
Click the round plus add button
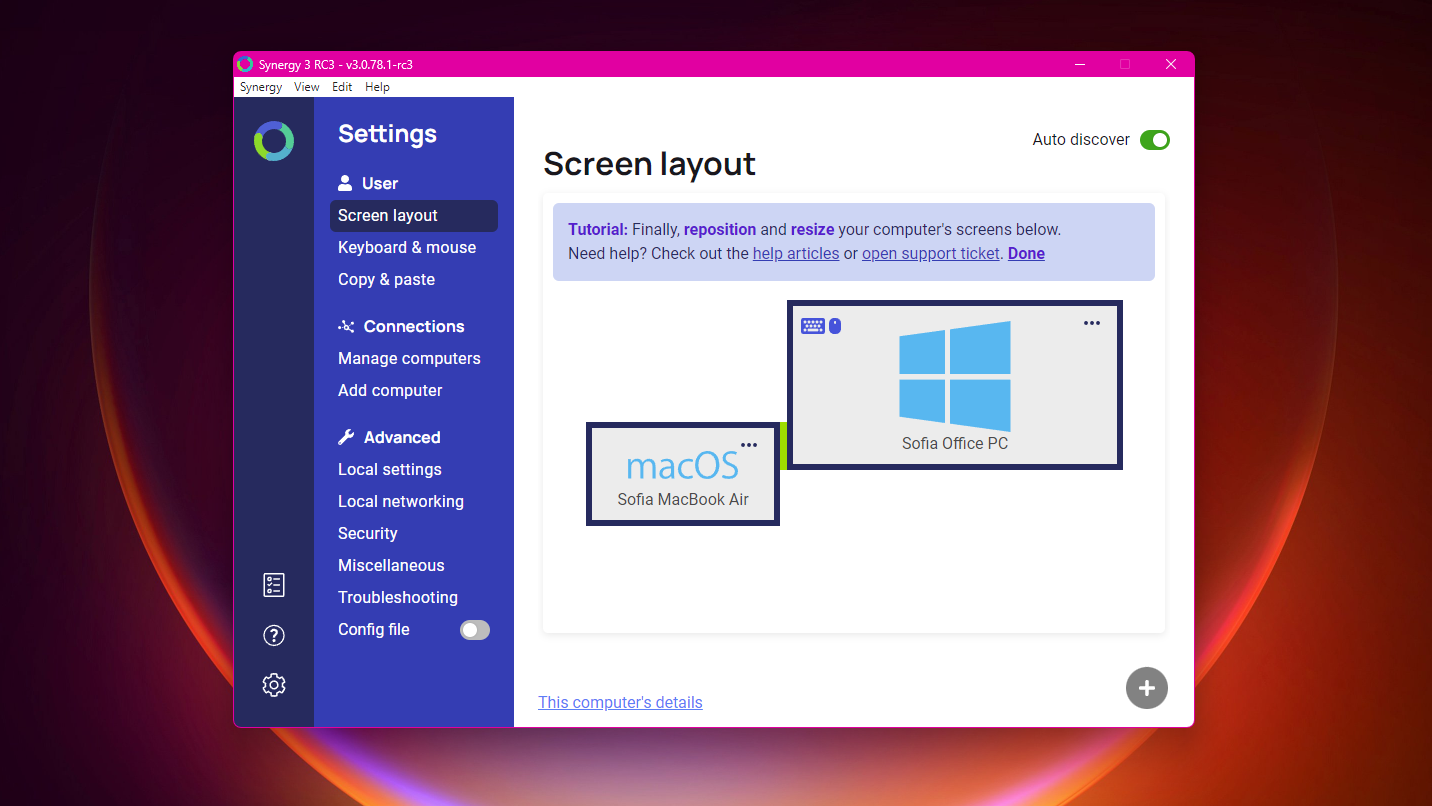click(x=1147, y=688)
